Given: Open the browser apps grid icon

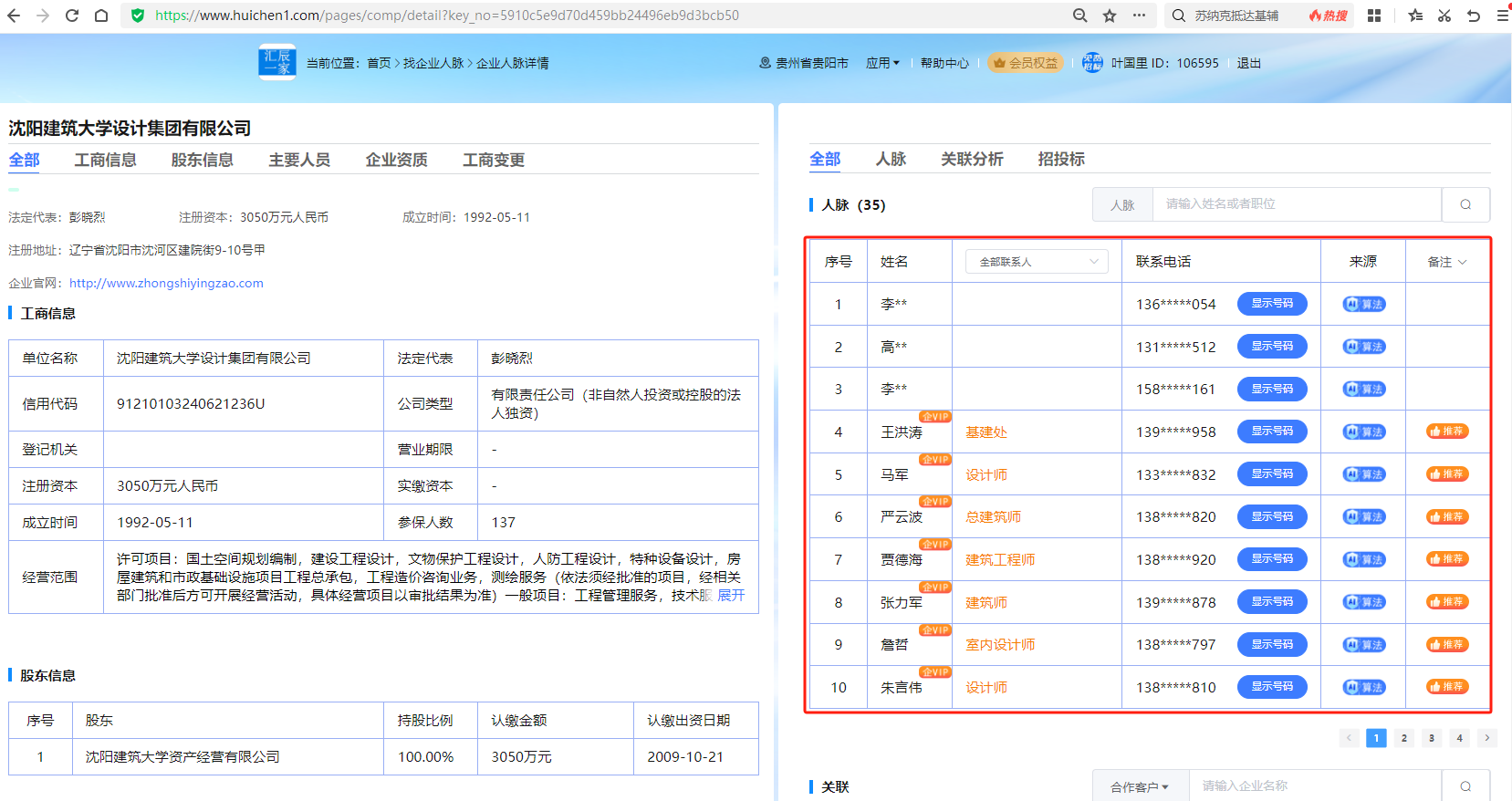Looking at the screenshot, I should pyautogui.click(x=1374, y=16).
